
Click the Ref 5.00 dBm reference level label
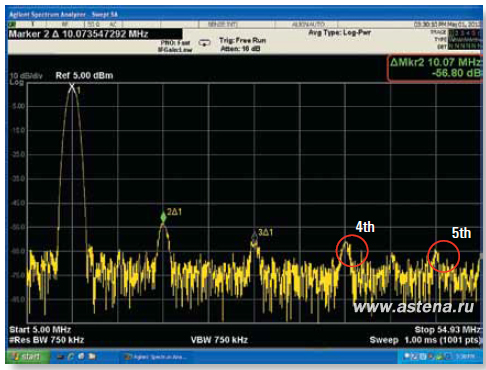tap(84, 76)
